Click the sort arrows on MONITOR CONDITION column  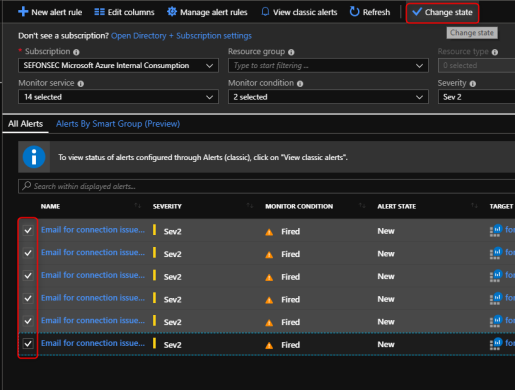pyautogui.click(x=362, y=206)
